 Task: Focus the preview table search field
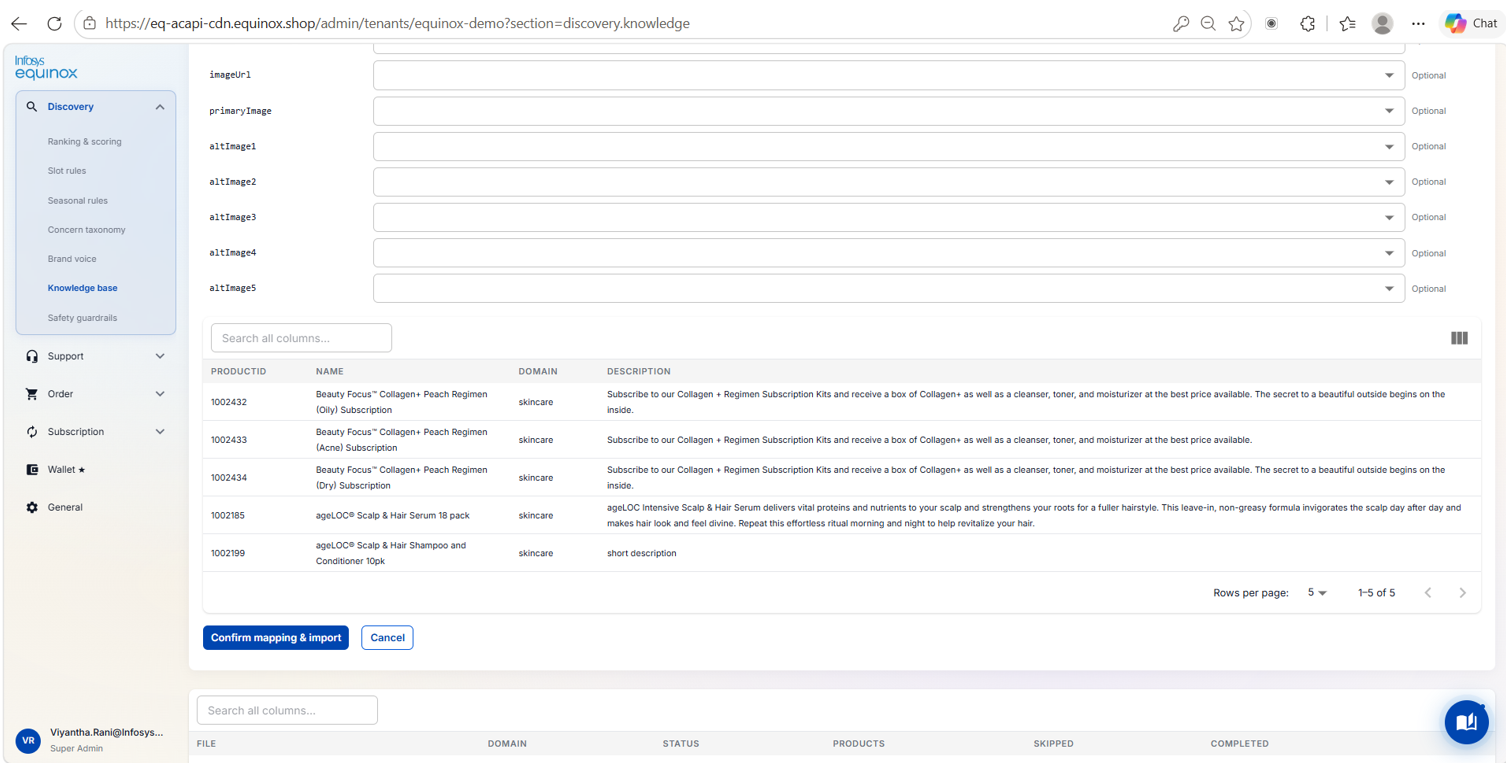301,338
